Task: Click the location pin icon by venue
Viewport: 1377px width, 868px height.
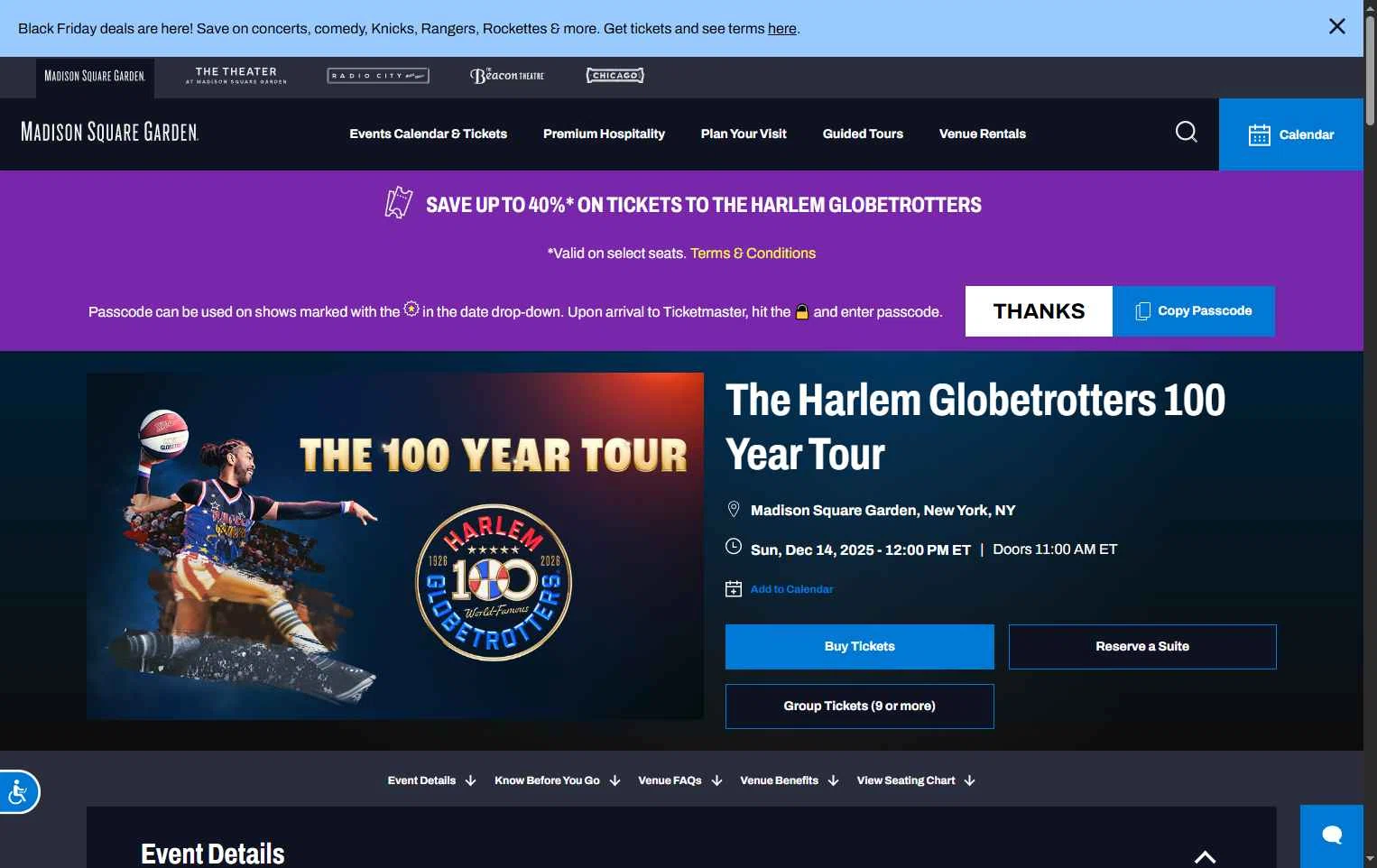Action: pyautogui.click(x=734, y=510)
